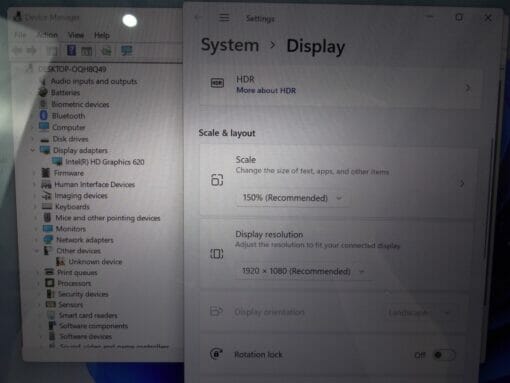Select Mice and other pointing devices

(x=108, y=218)
